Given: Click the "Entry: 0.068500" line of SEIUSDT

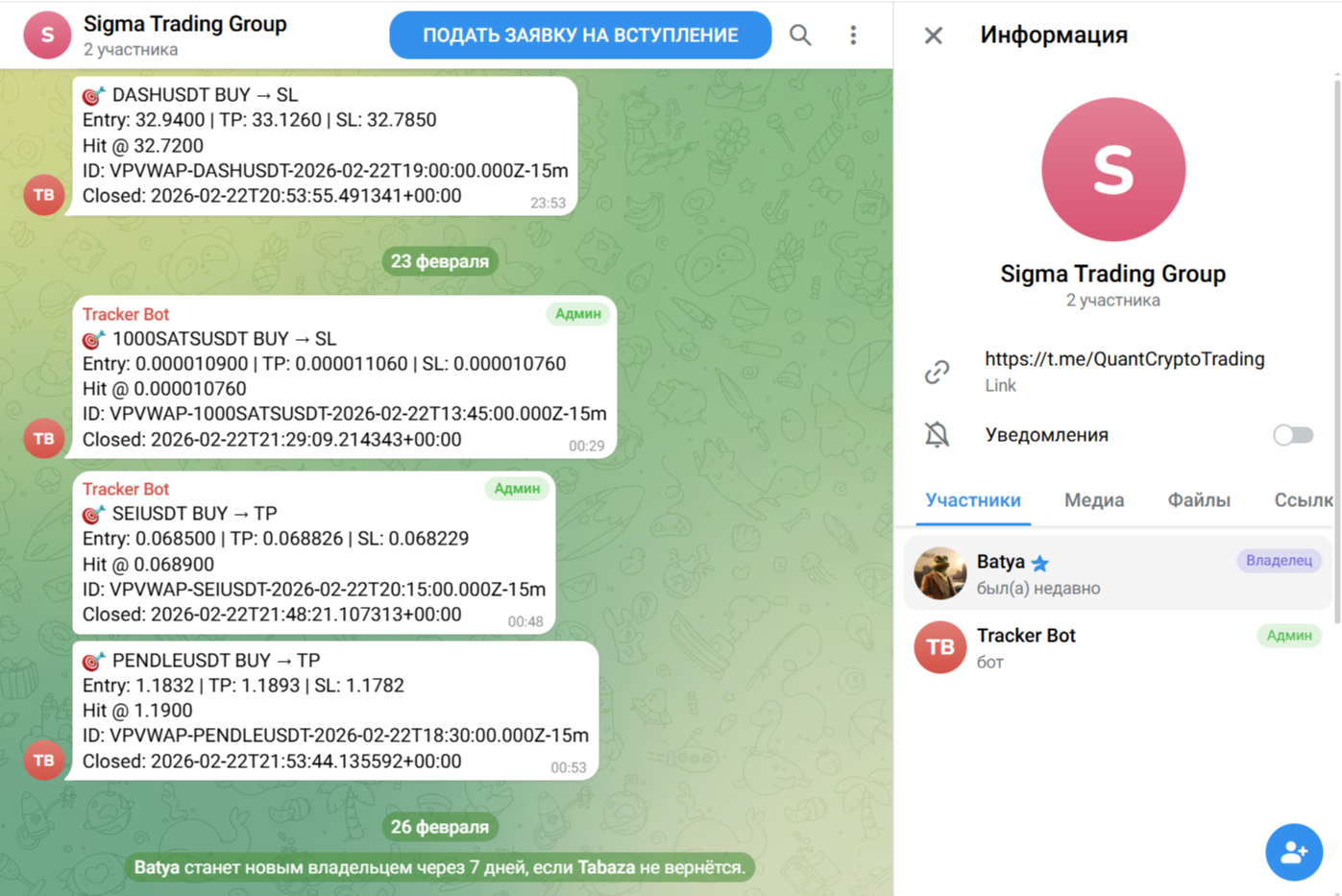Looking at the screenshot, I should 276,539.
